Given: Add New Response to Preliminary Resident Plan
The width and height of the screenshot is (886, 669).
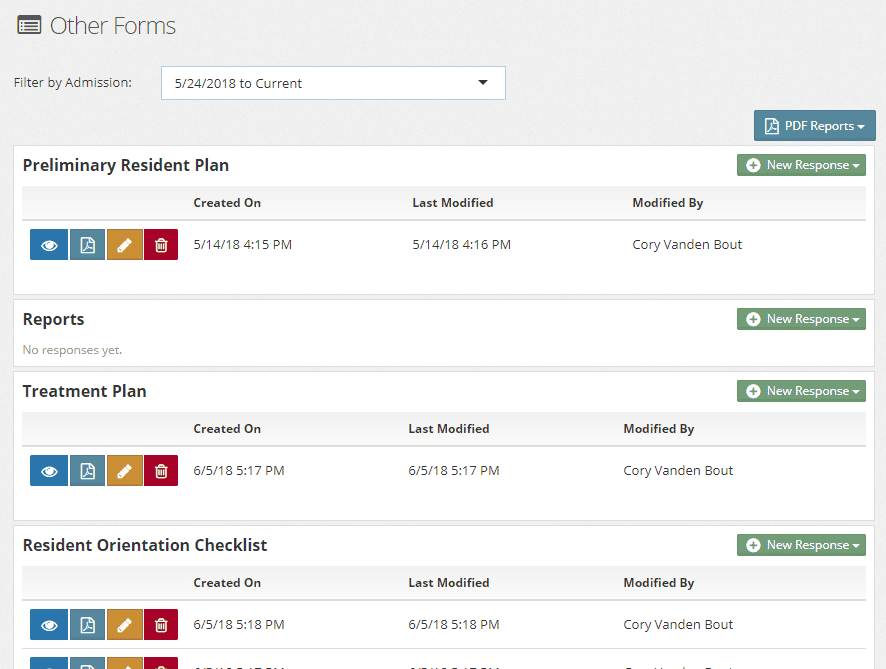Looking at the screenshot, I should pyautogui.click(x=801, y=165).
